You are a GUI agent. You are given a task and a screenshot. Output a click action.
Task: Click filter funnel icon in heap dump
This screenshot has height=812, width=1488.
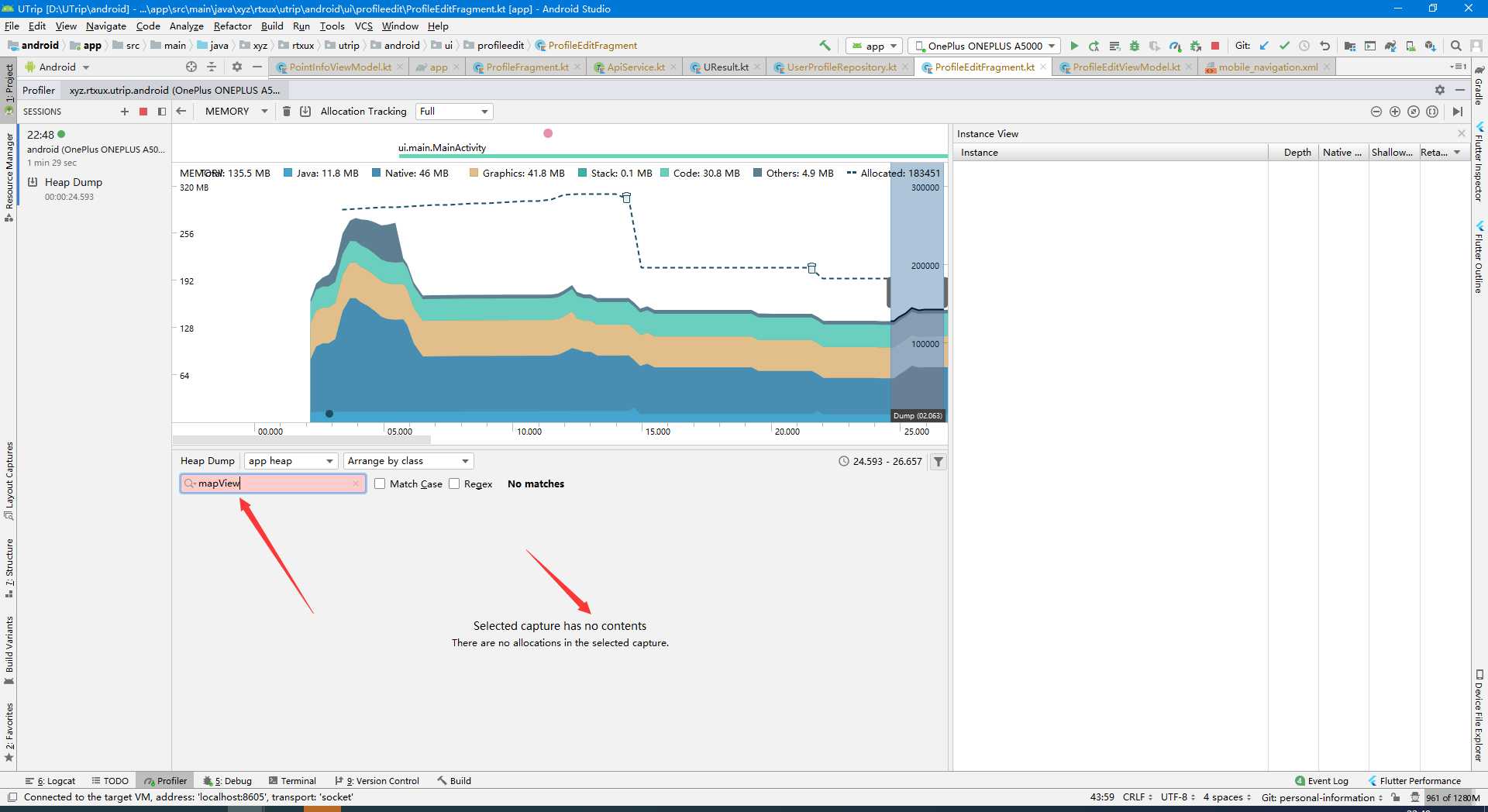point(939,462)
